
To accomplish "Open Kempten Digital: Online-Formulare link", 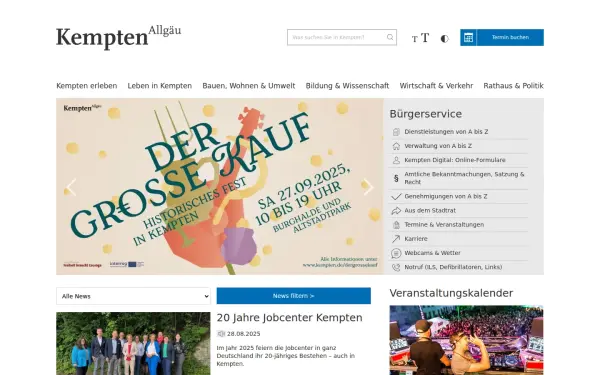I will click(455, 160).
